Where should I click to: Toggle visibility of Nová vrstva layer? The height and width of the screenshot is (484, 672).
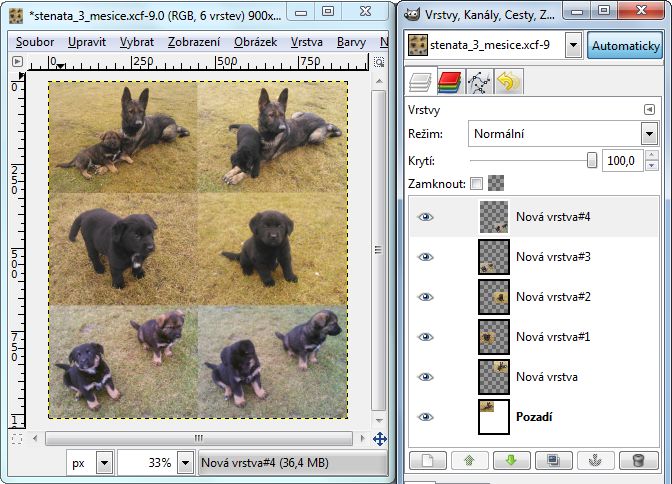point(426,377)
